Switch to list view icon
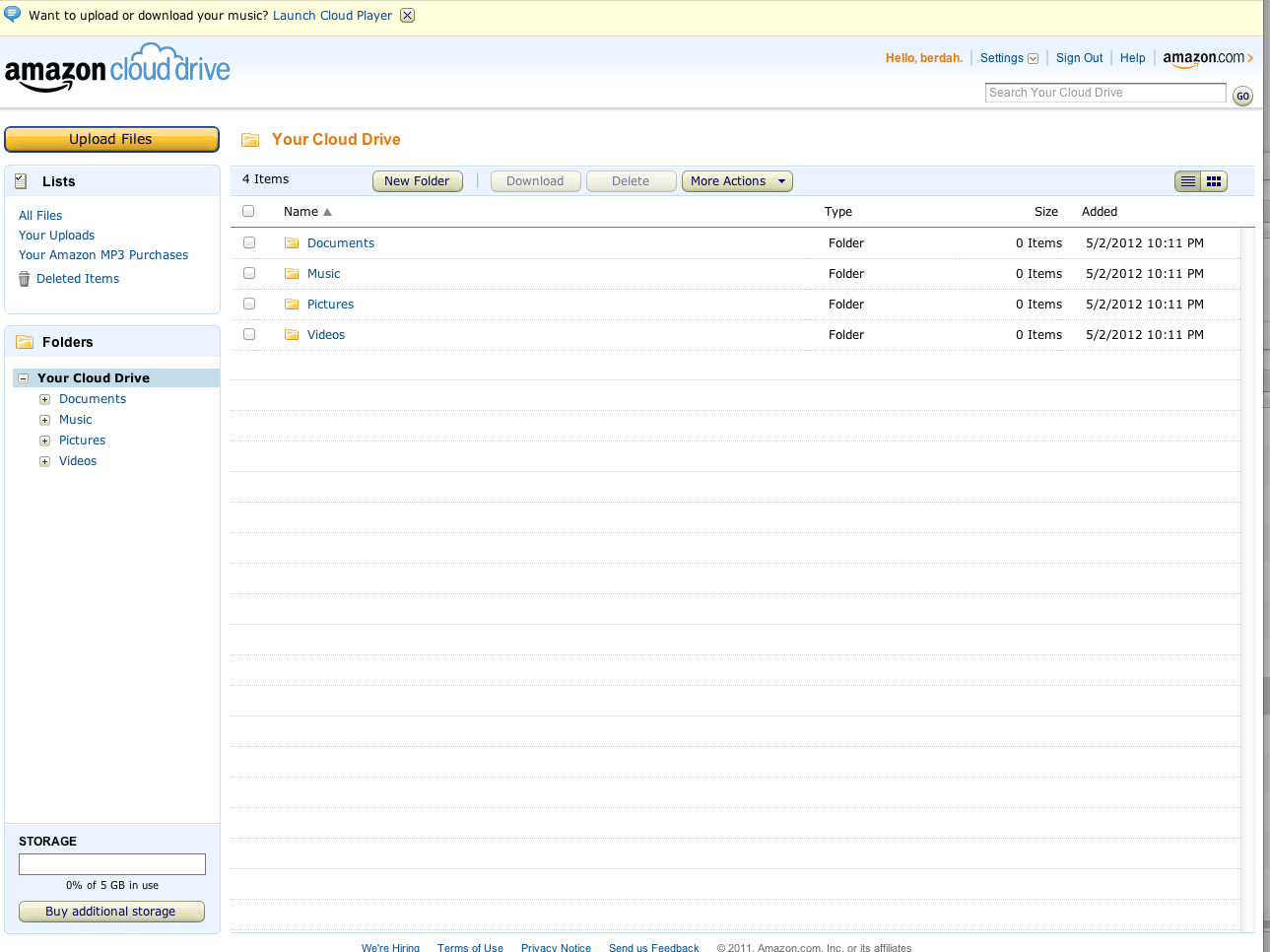Screen dimensions: 1270x952 click(1188, 181)
